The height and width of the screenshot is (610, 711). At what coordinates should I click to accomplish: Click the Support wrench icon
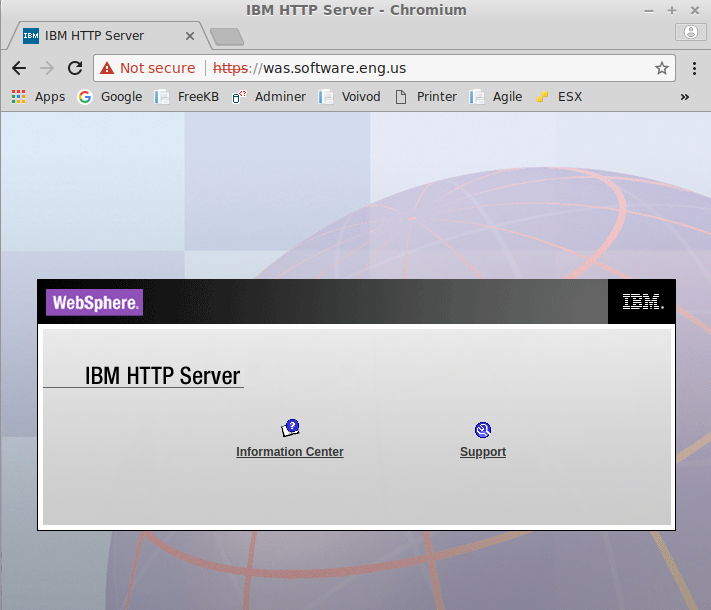click(483, 429)
